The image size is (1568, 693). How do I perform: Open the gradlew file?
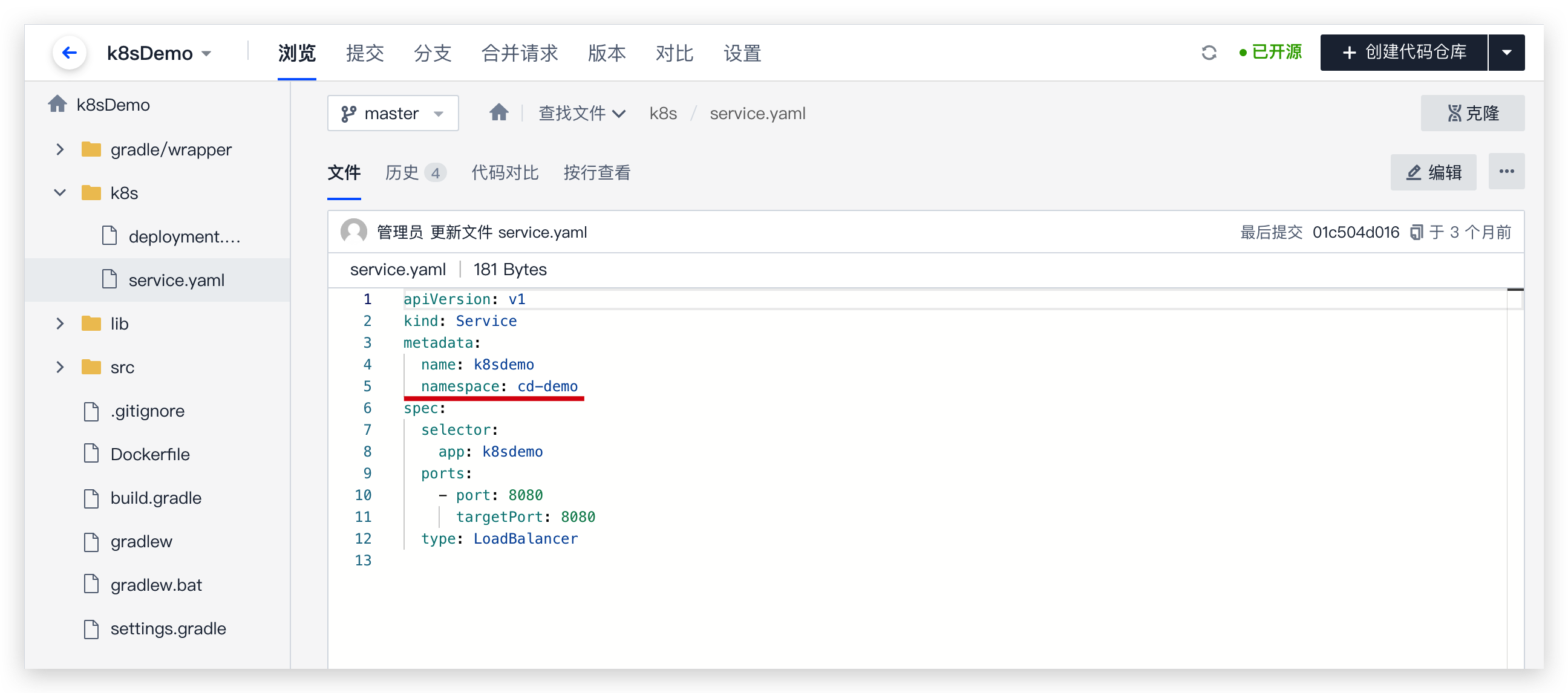tap(141, 541)
